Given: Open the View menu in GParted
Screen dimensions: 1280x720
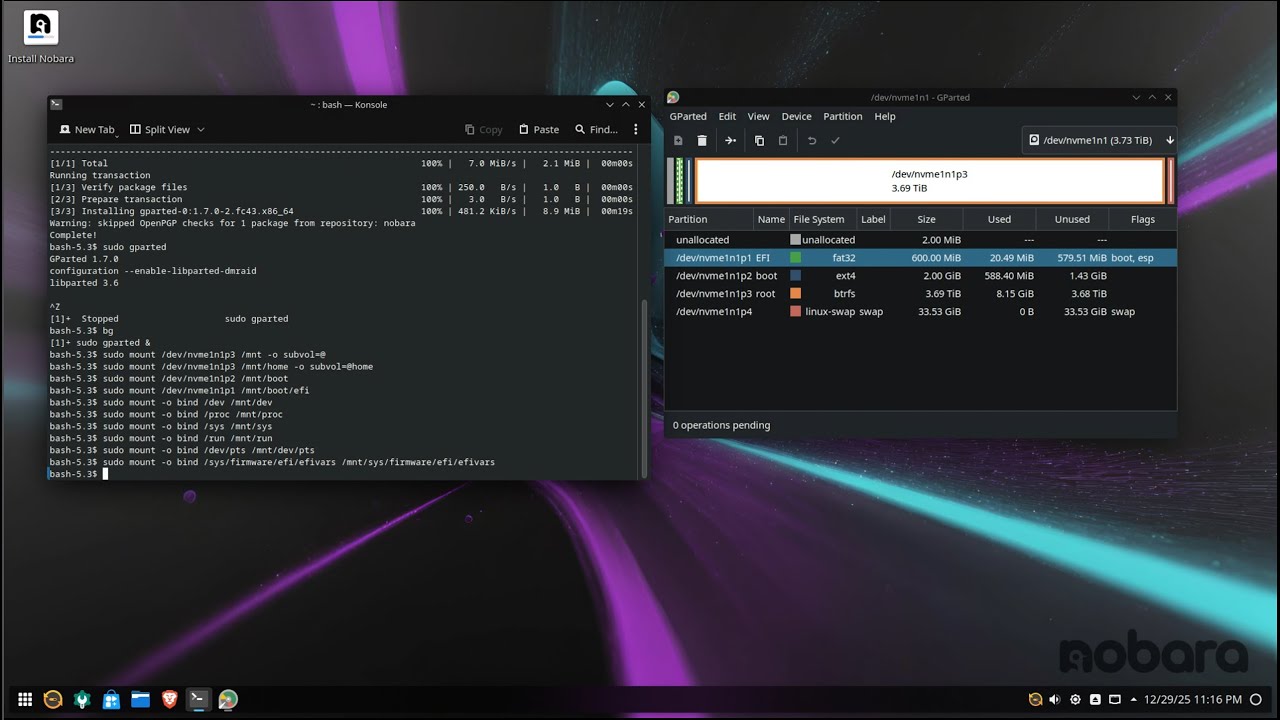Looking at the screenshot, I should coord(759,117).
